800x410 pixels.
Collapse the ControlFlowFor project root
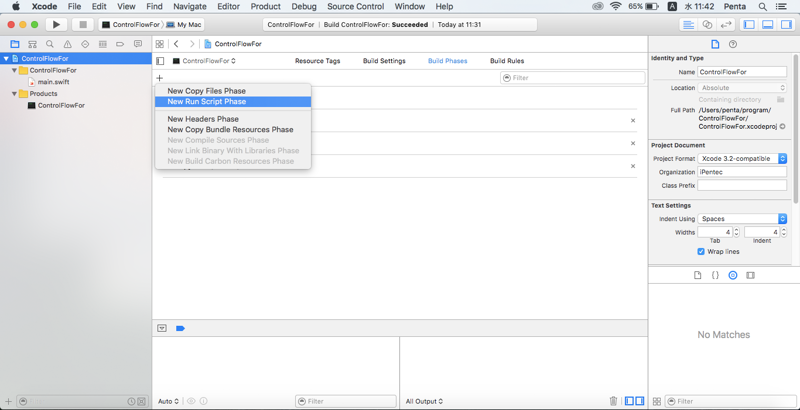[x=6, y=59]
